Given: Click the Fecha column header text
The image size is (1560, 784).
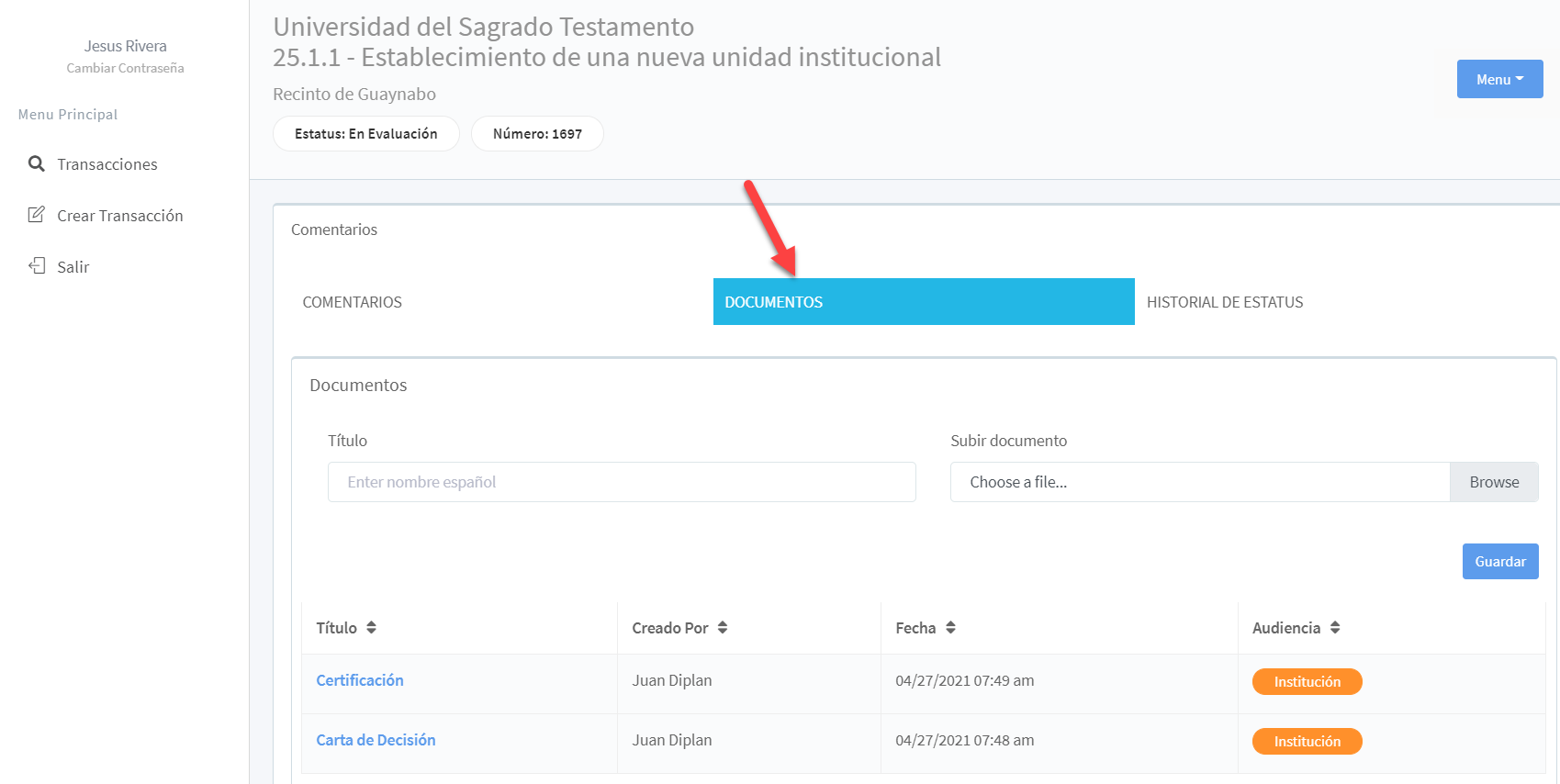Looking at the screenshot, I should point(915,628).
